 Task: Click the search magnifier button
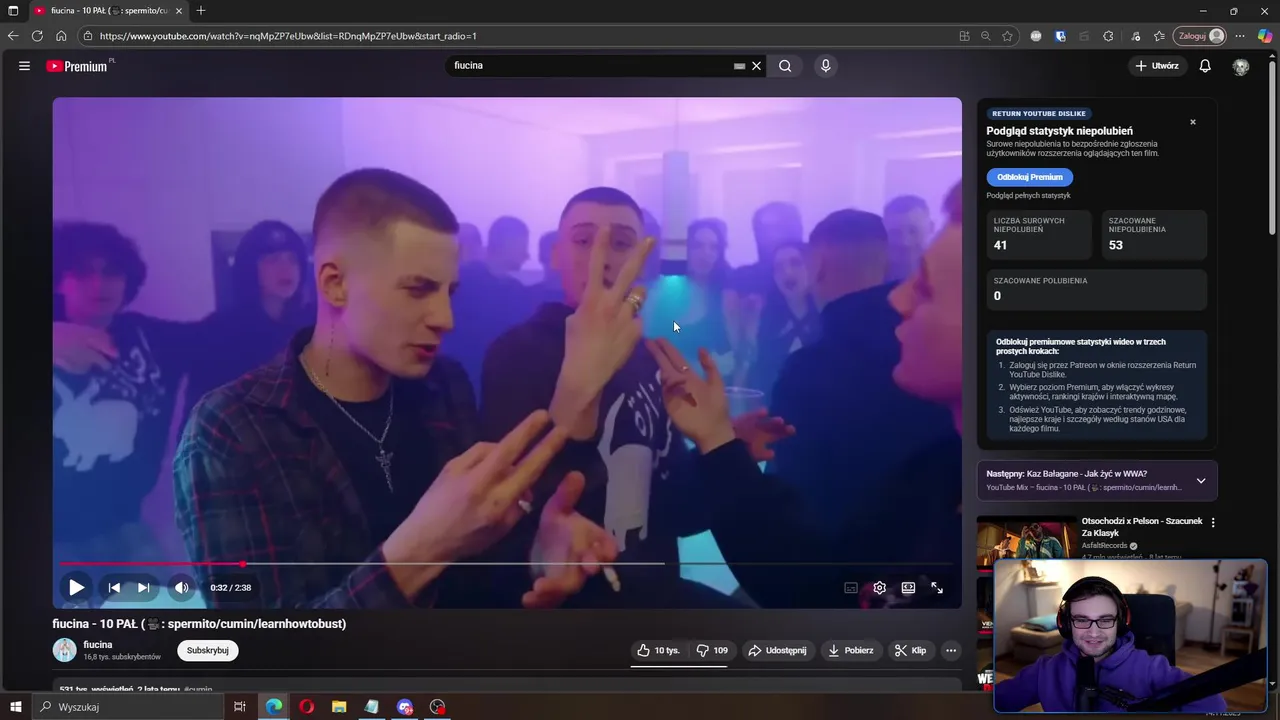(x=785, y=66)
